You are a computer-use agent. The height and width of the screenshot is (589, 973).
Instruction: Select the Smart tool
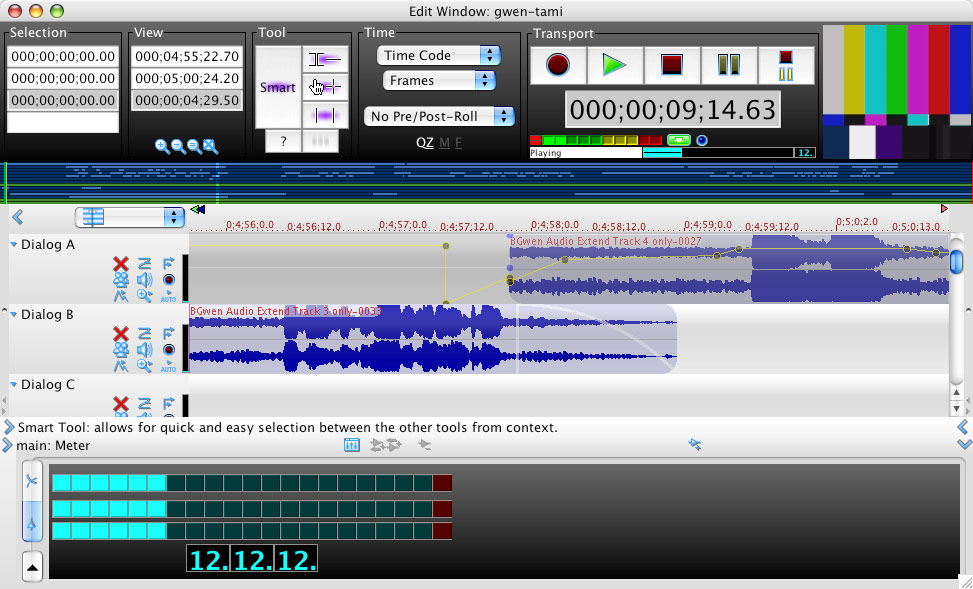(277, 87)
